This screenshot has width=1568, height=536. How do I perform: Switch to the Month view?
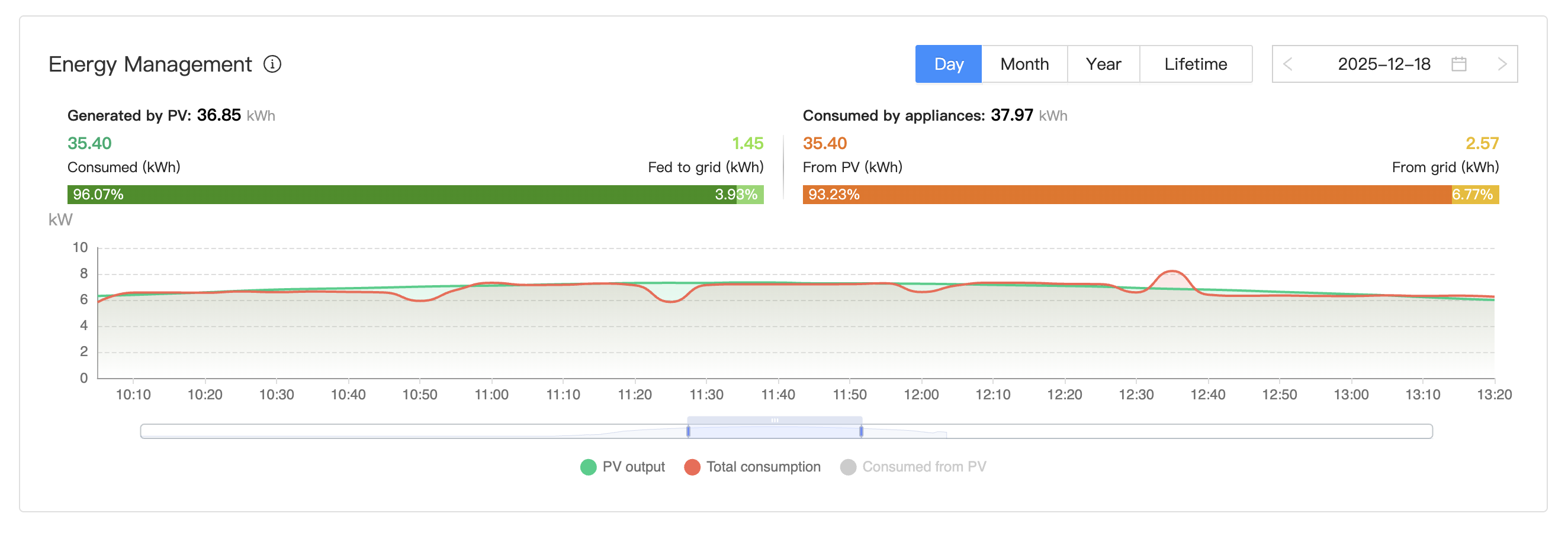[1024, 63]
